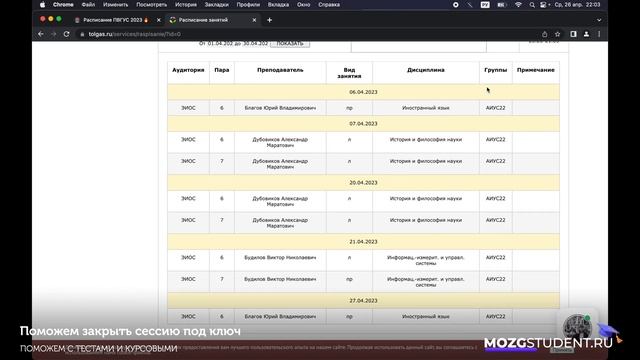Toggle the Chrome side panel
The image size is (640, 360).
coord(573,34)
